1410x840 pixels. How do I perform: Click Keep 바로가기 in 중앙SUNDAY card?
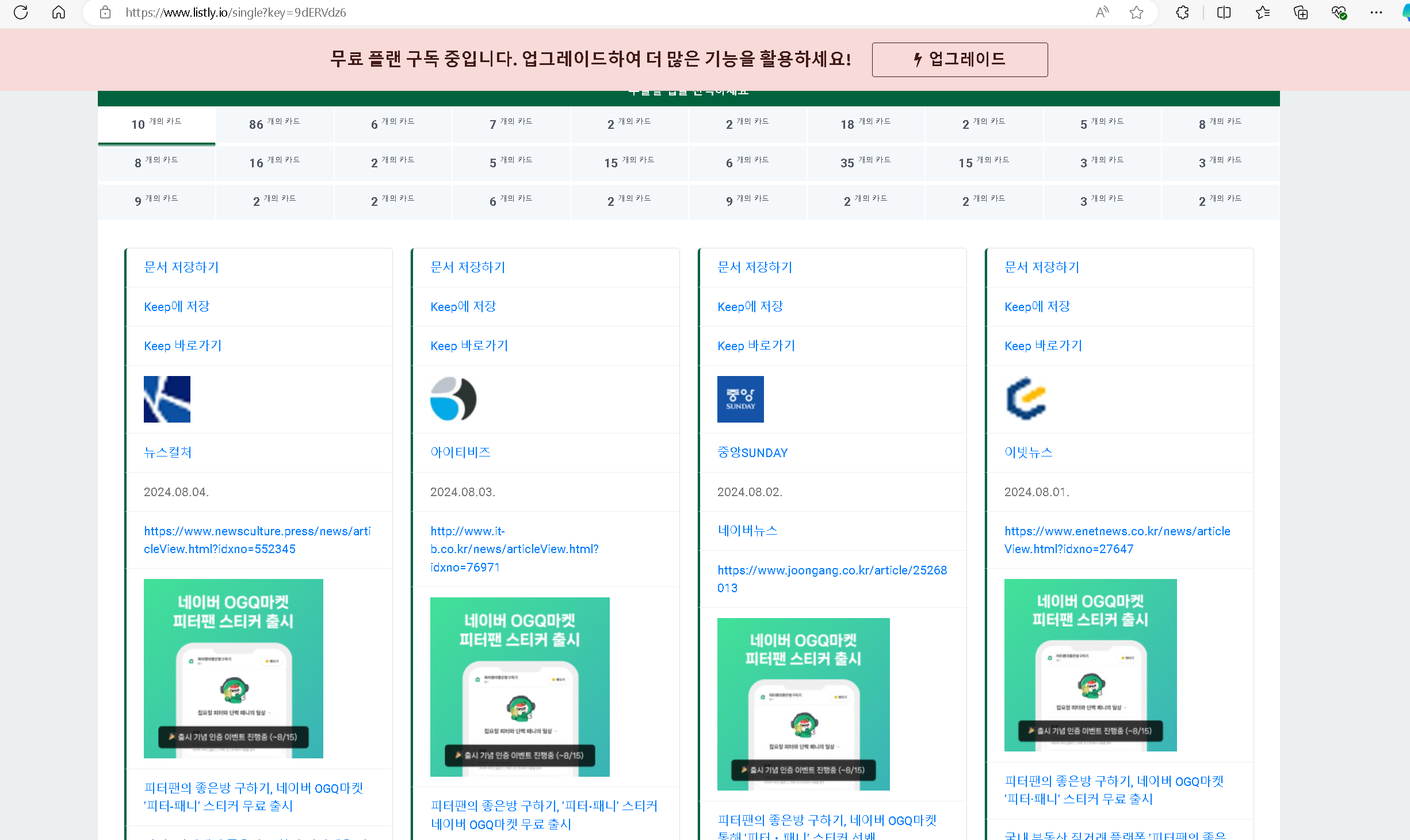(756, 346)
